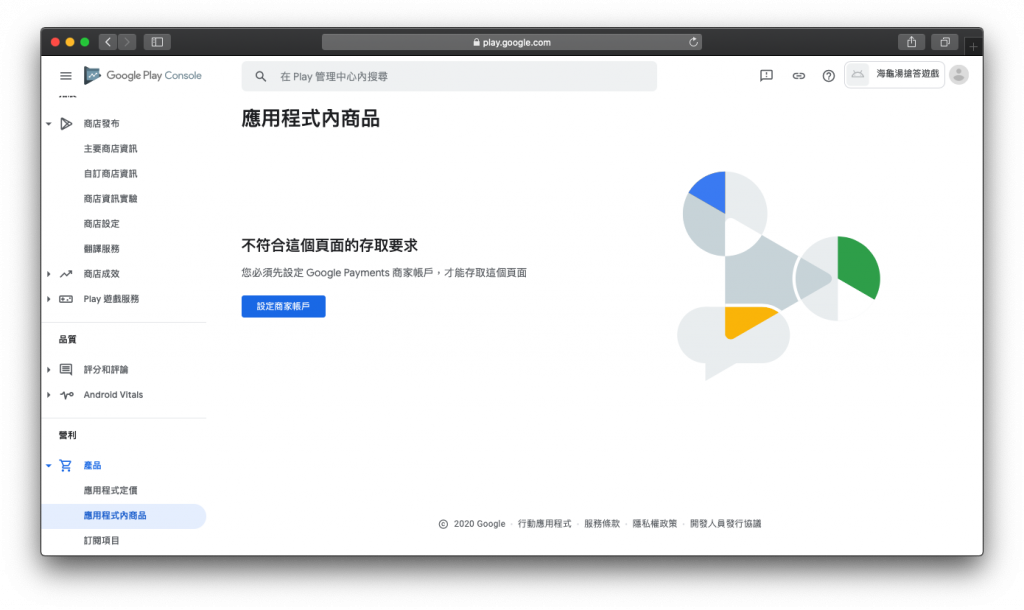This screenshot has height=610, width=1024.
Task: Open 訂閱項目 in sidebar
Action: click(101, 540)
